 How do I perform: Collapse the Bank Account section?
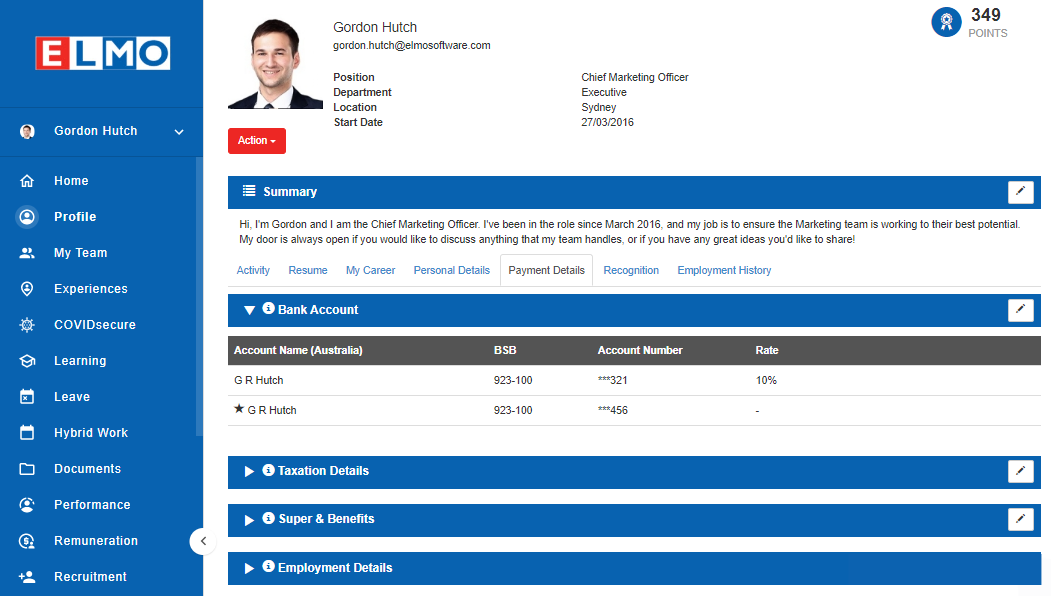(249, 310)
